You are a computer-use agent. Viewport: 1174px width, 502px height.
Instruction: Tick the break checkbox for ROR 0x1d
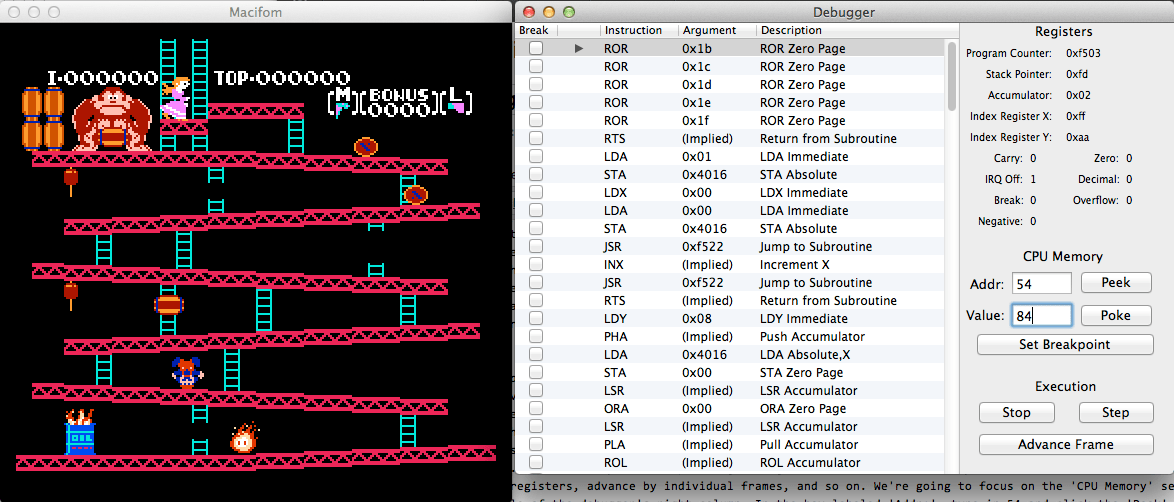pyautogui.click(x=535, y=85)
